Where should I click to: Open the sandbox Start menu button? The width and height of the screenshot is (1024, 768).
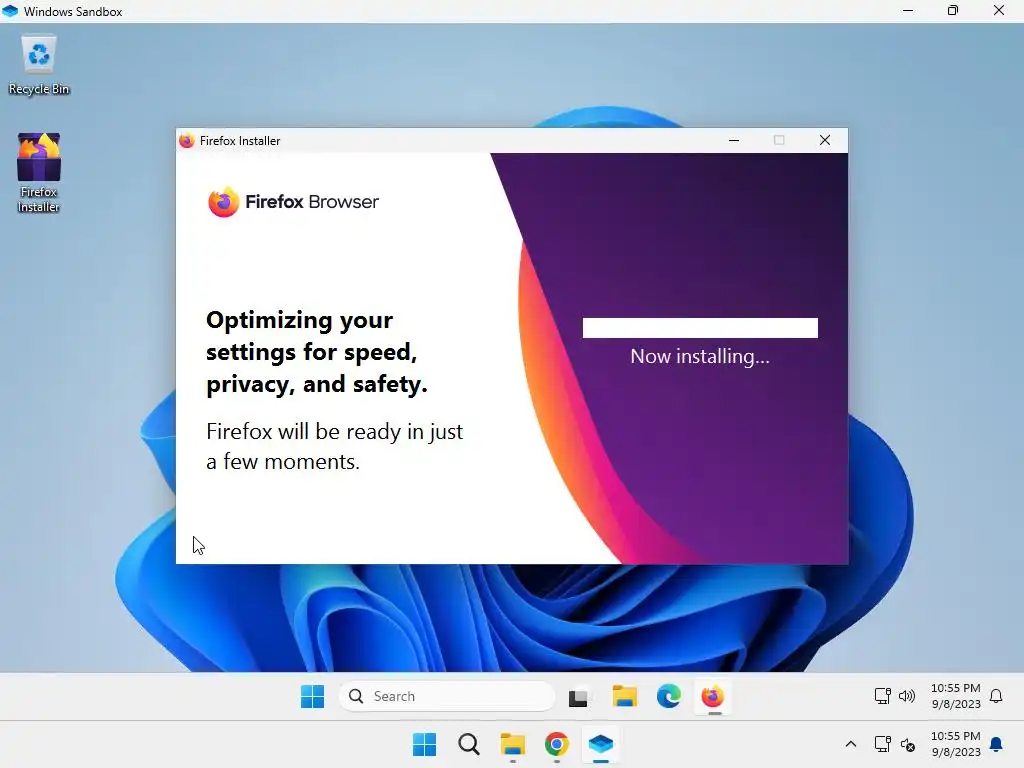pyautogui.click(x=312, y=696)
